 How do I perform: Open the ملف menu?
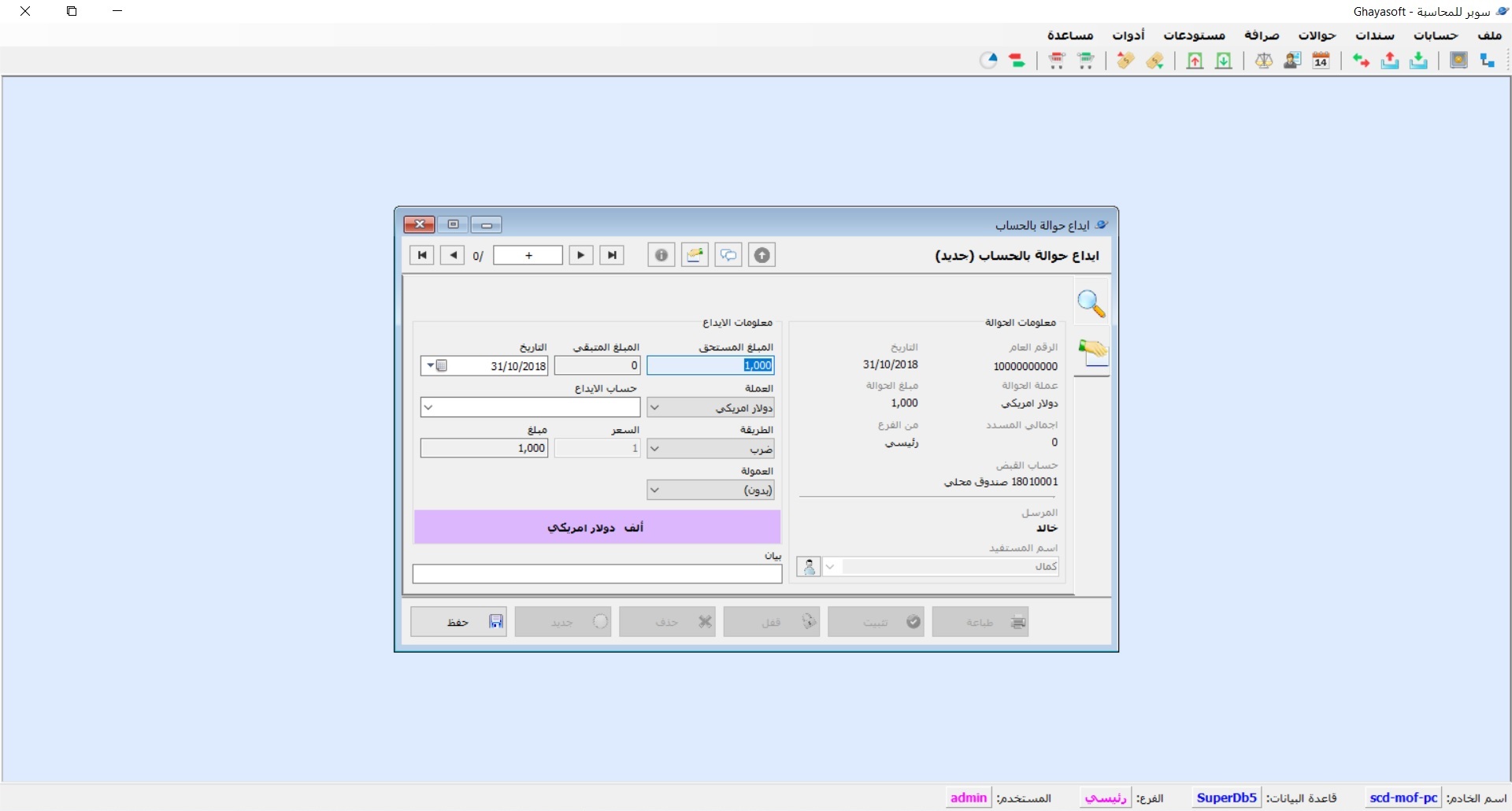[1489, 35]
